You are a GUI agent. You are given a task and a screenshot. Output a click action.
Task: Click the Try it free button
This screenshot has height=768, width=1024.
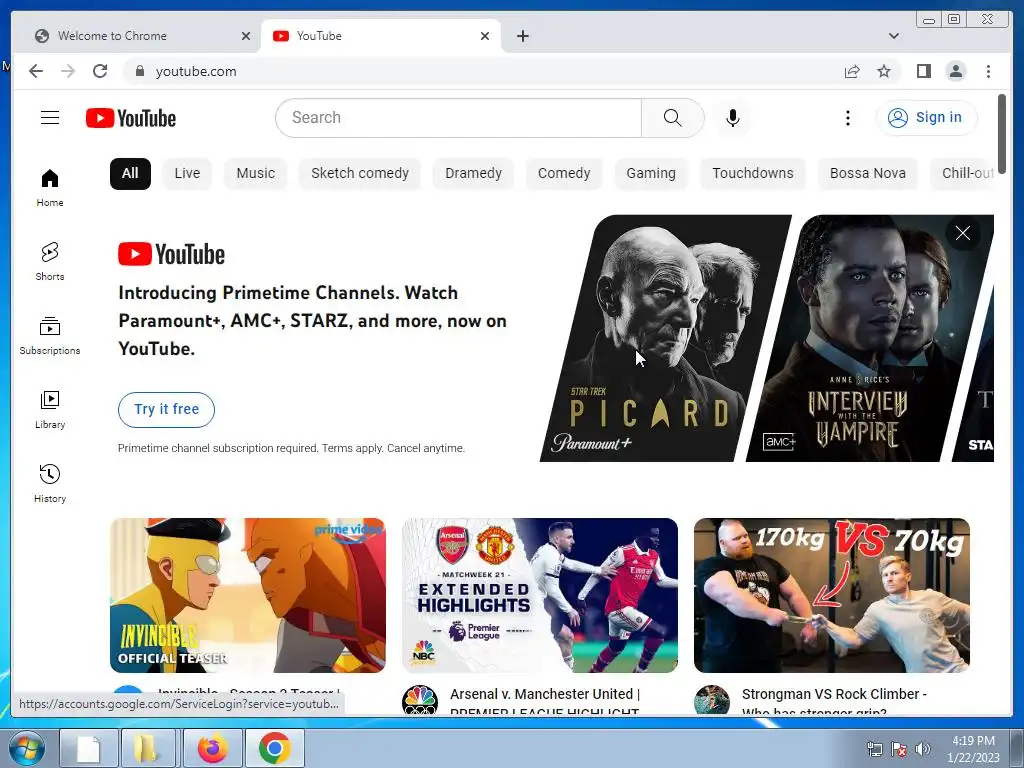(166, 409)
